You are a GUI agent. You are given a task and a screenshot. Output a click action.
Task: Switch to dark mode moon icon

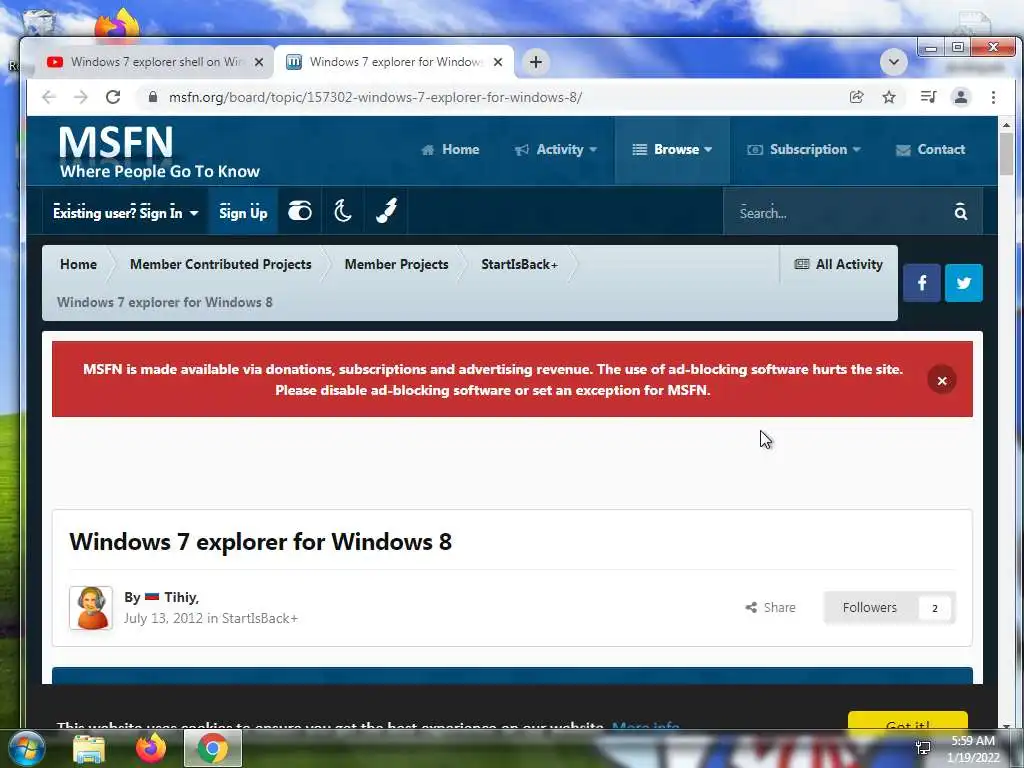343,211
